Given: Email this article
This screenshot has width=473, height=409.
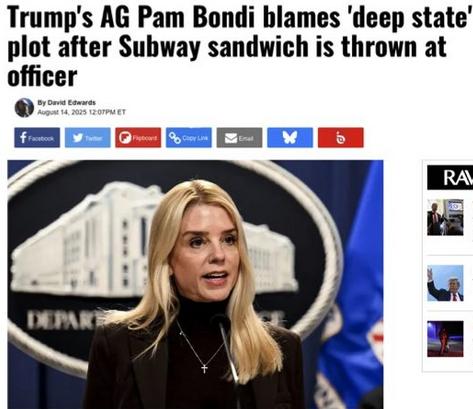Looking at the screenshot, I should pyautogui.click(x=239, y=137).
